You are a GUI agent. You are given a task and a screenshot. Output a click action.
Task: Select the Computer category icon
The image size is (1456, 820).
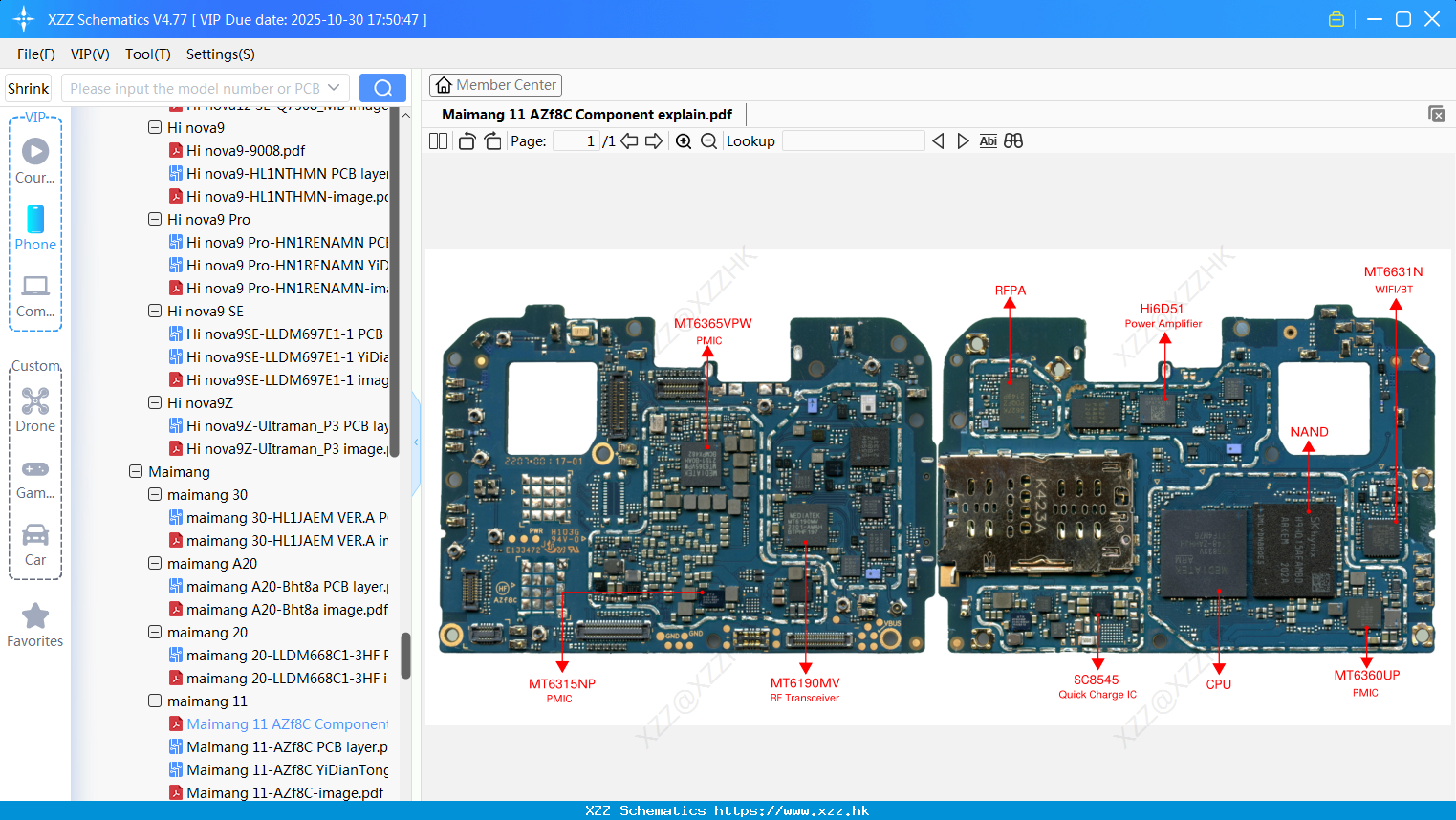point(35,295)
